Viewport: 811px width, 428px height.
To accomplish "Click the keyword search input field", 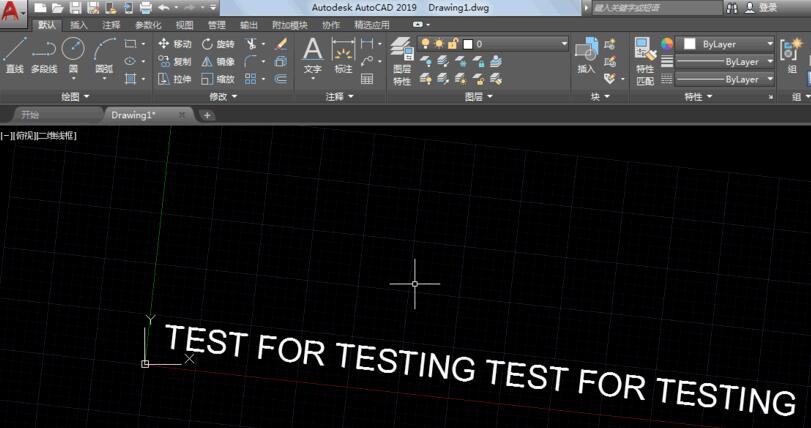I will coord(657,8).
